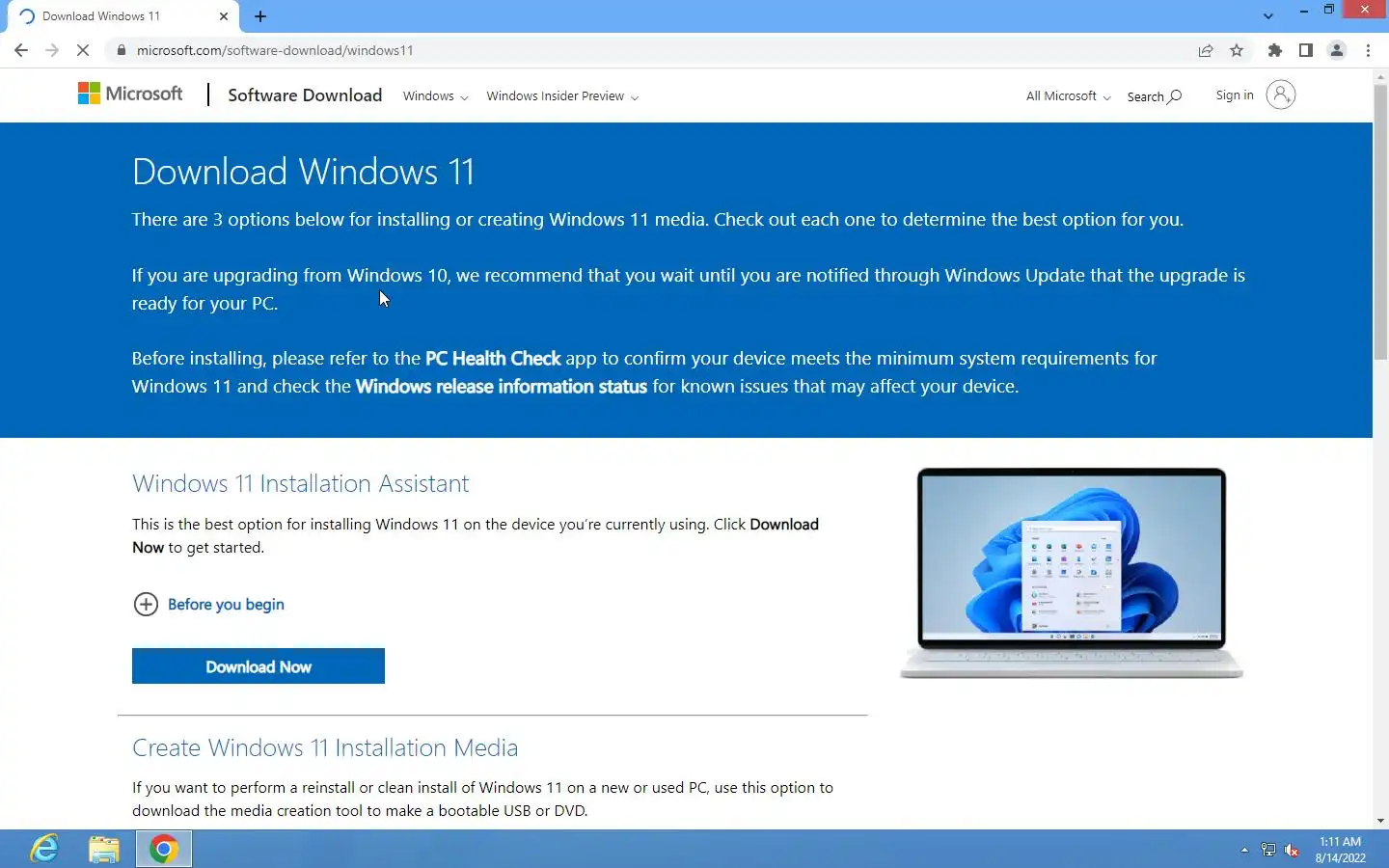Expand Windows Insider Preview dropdown
Image resolution: width=1389 pixels, height=868 pixels.
[x=562, y=96]
